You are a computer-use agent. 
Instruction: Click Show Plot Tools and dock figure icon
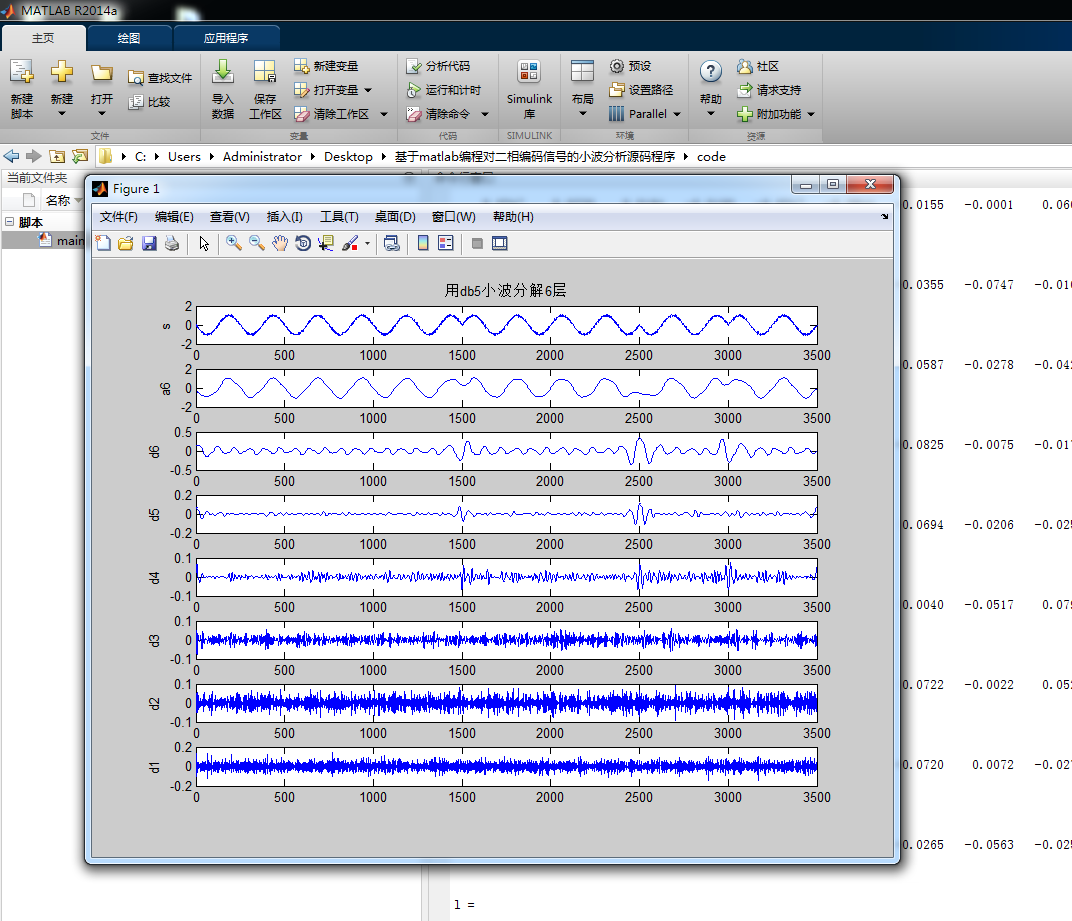tap(500, 243)
